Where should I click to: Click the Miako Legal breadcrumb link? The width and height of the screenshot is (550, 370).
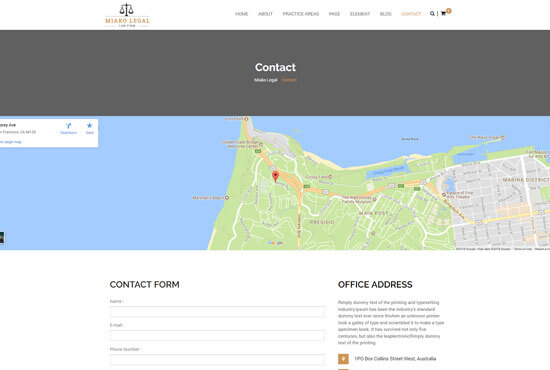(x=266, y=80)
